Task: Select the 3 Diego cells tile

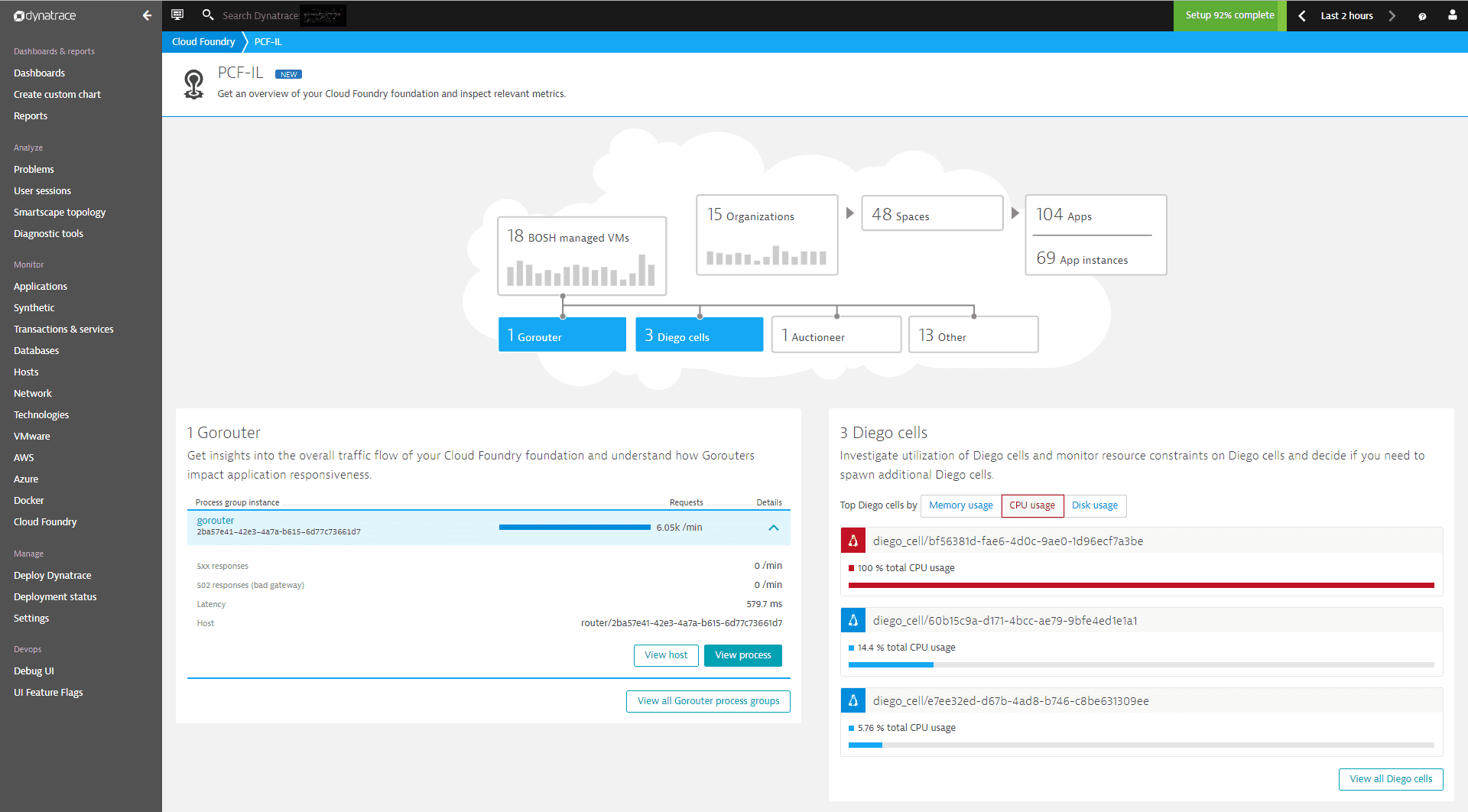Action: click(x=699, y=335)
